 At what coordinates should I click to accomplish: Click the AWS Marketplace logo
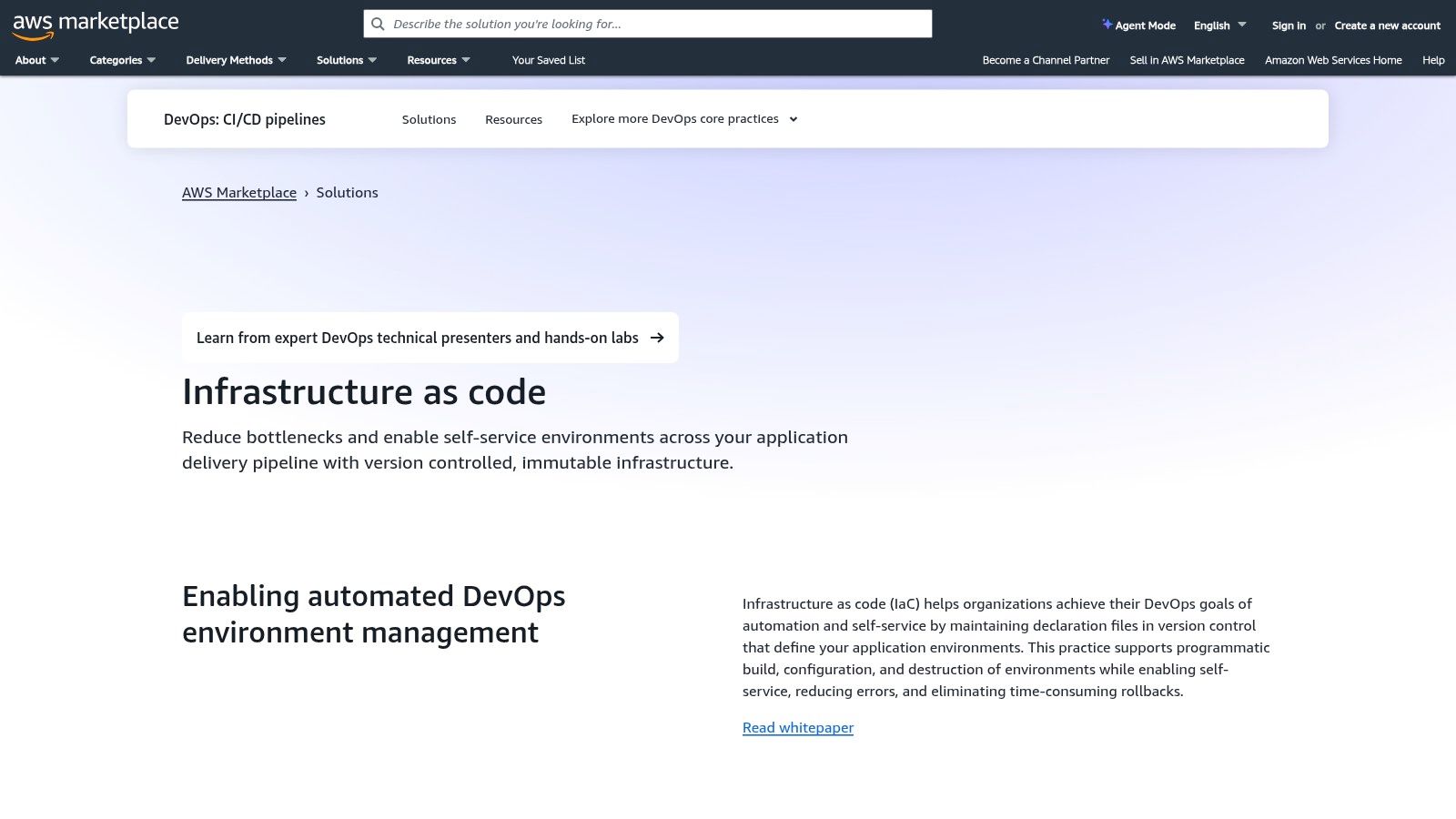click(x=95, y=23)
